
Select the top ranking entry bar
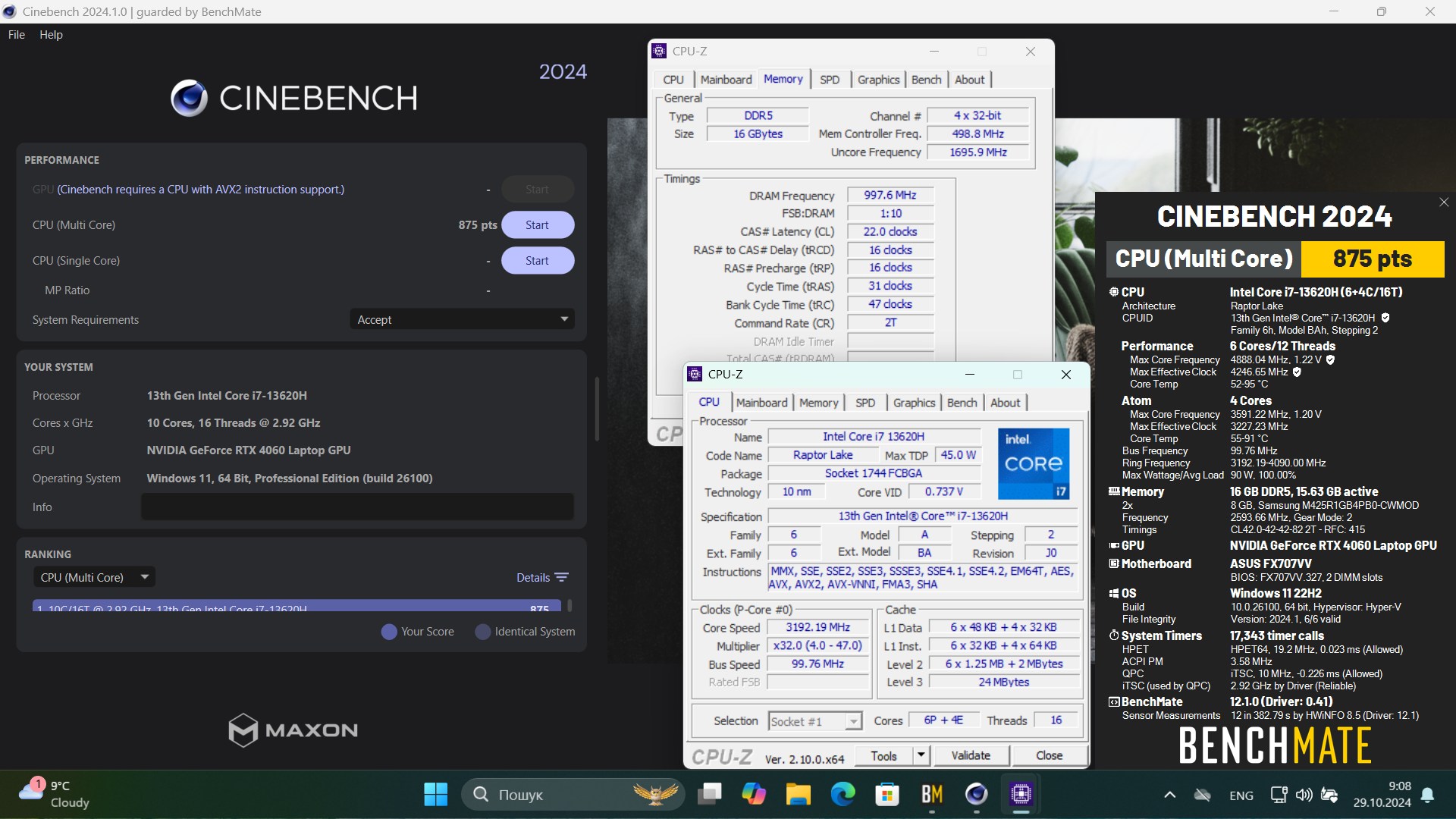point(297,606)
